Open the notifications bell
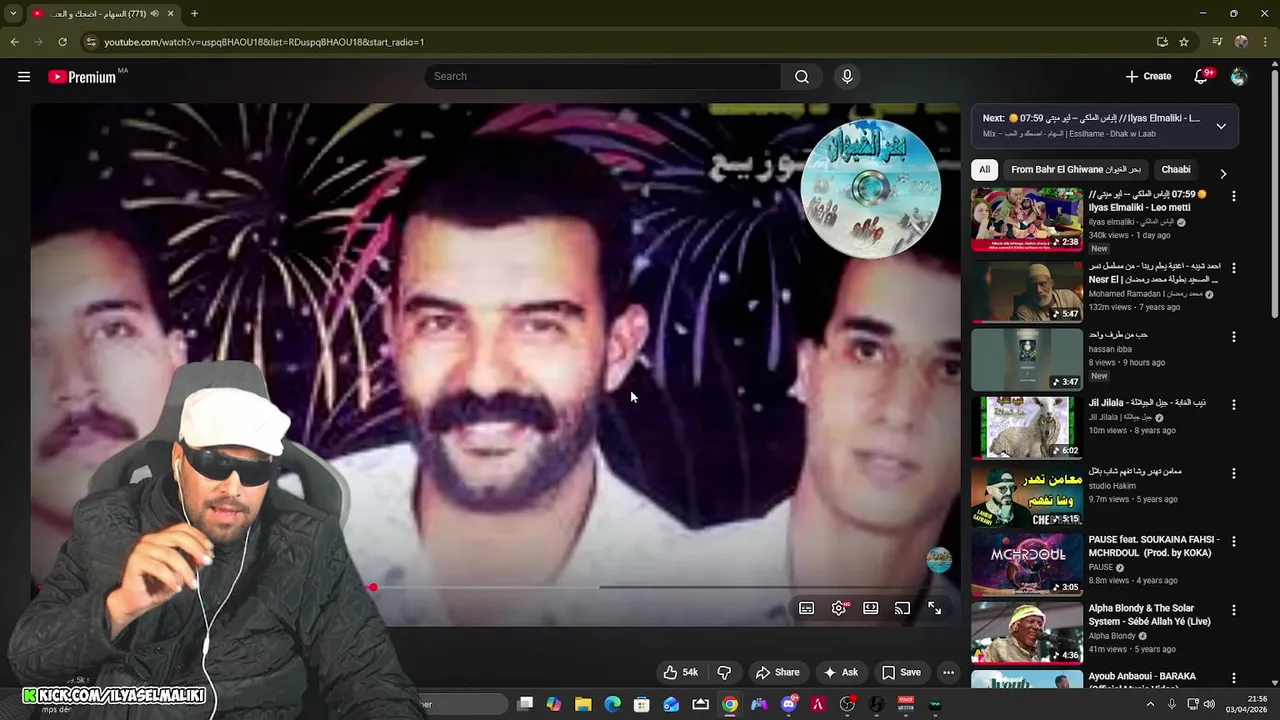Screen dimensions: 1280x720 1202,76
